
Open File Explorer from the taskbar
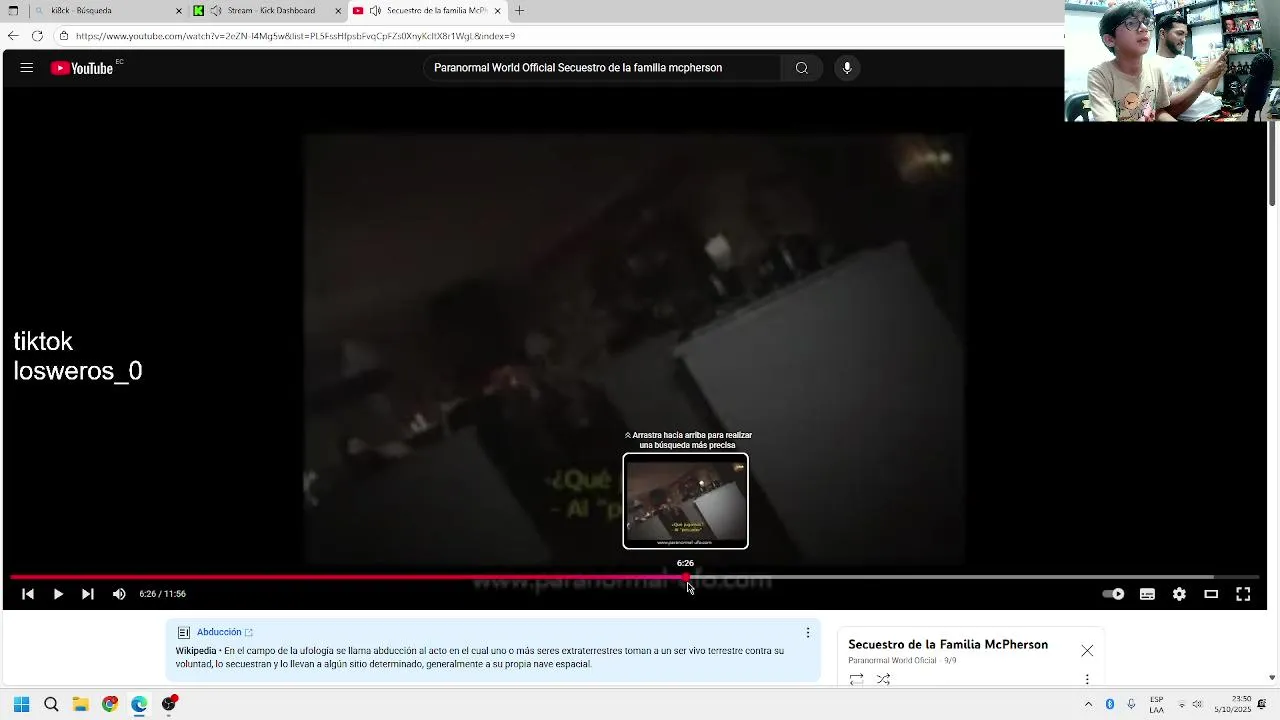pyautogui.click(x=80, y=704)
